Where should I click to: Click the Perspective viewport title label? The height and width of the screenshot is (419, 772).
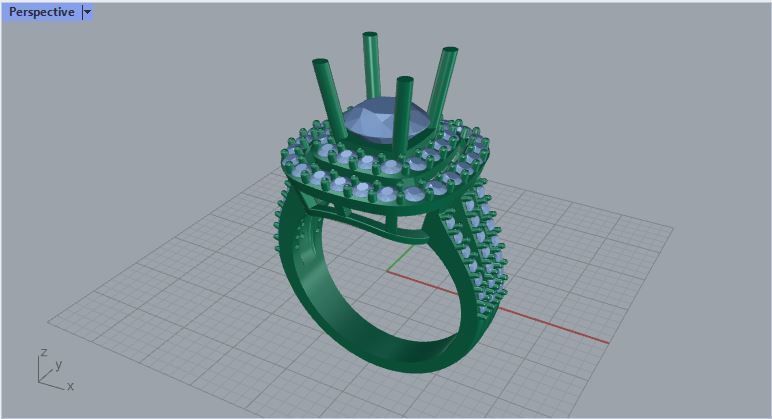click(x=42, y=12)
